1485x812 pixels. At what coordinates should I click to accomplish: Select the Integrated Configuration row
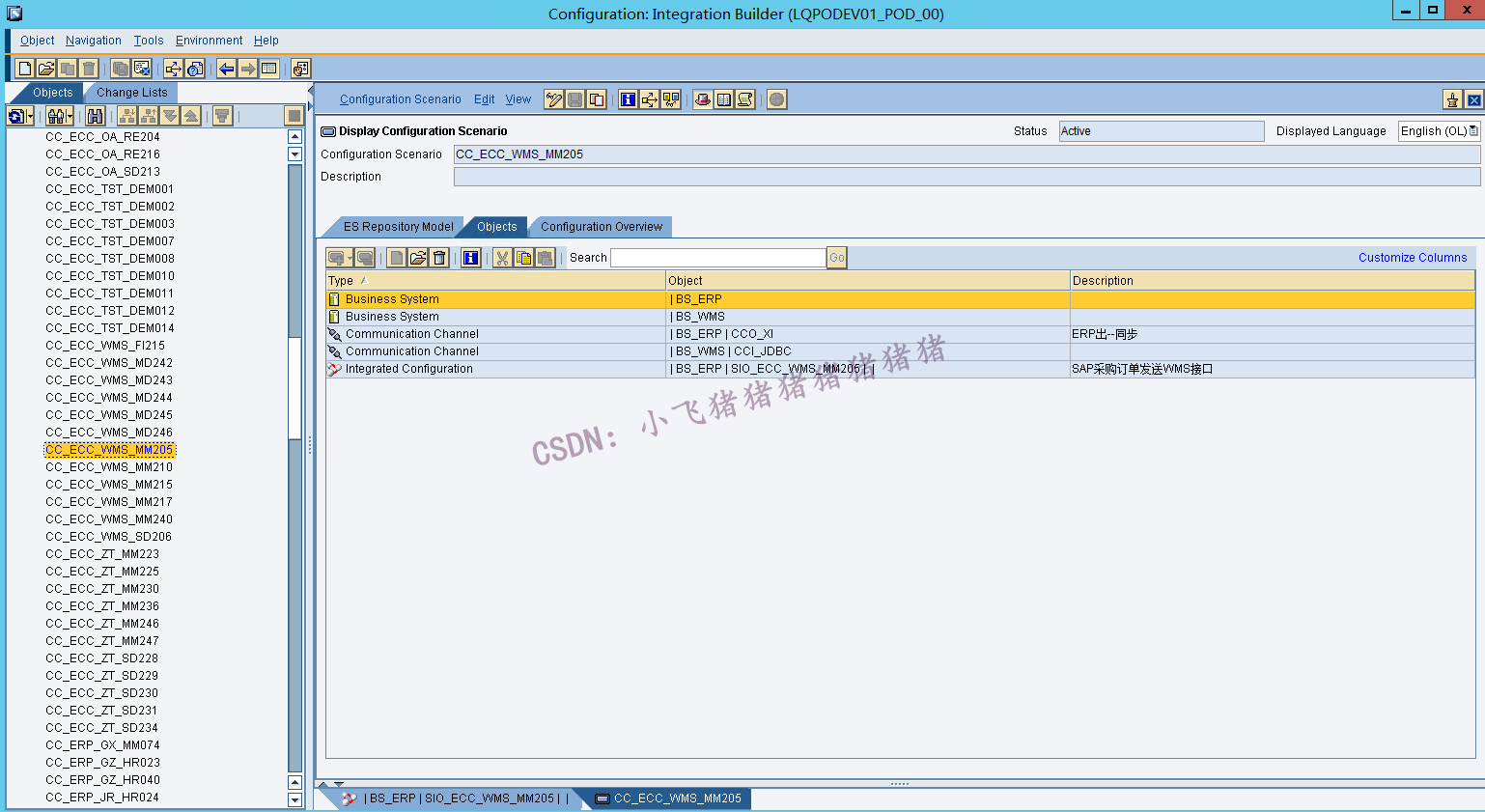[900, 369]
